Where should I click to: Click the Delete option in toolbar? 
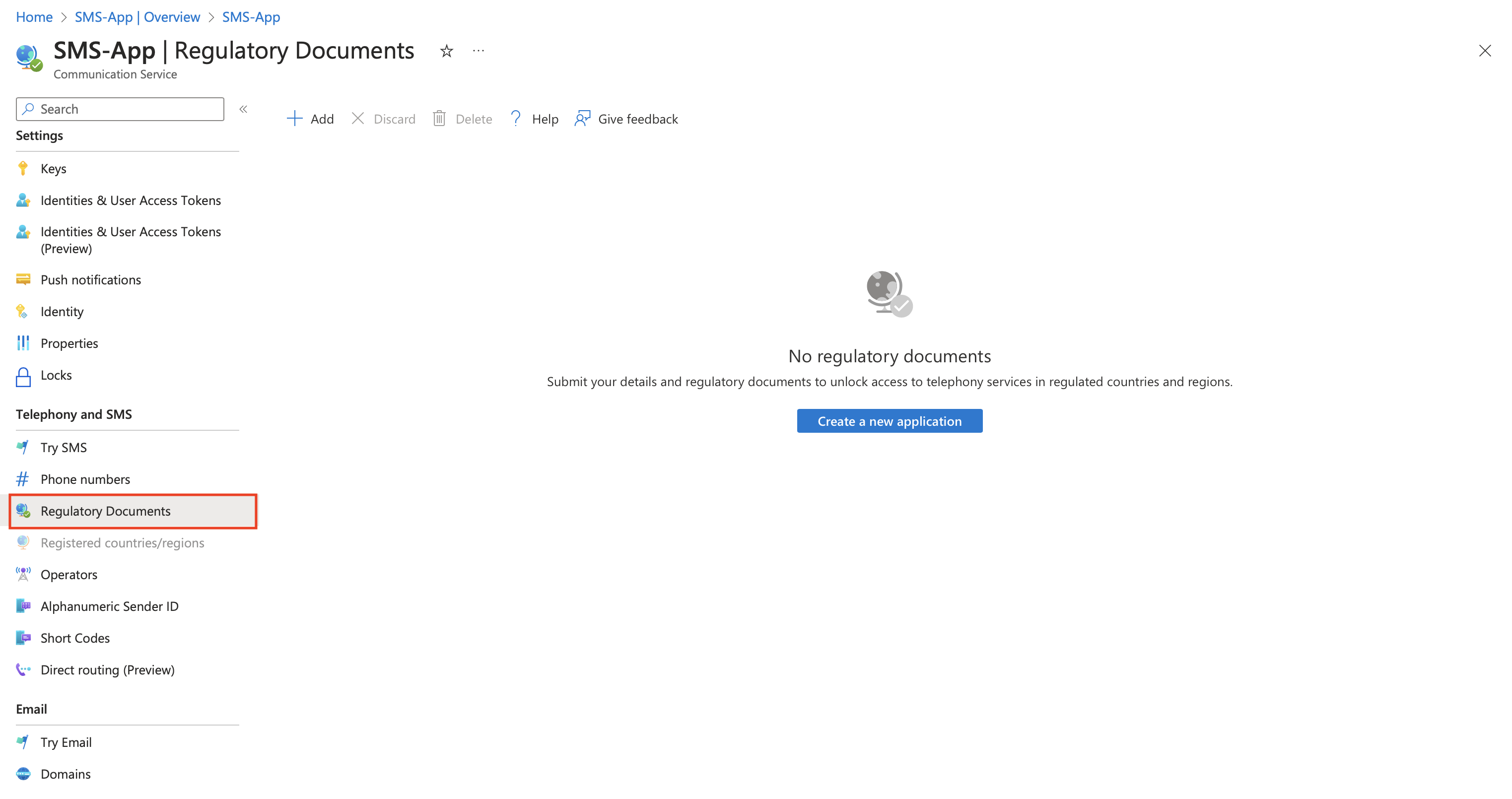pos(461,119)
